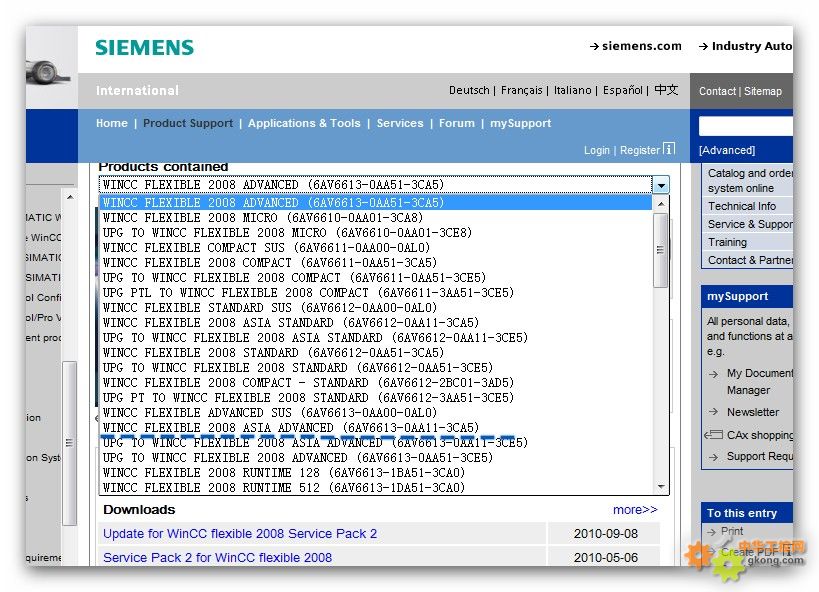Switch language to Italiano
Image resolution: width=819 pixels, height=592 pixels.
click(x=572, y=90)
